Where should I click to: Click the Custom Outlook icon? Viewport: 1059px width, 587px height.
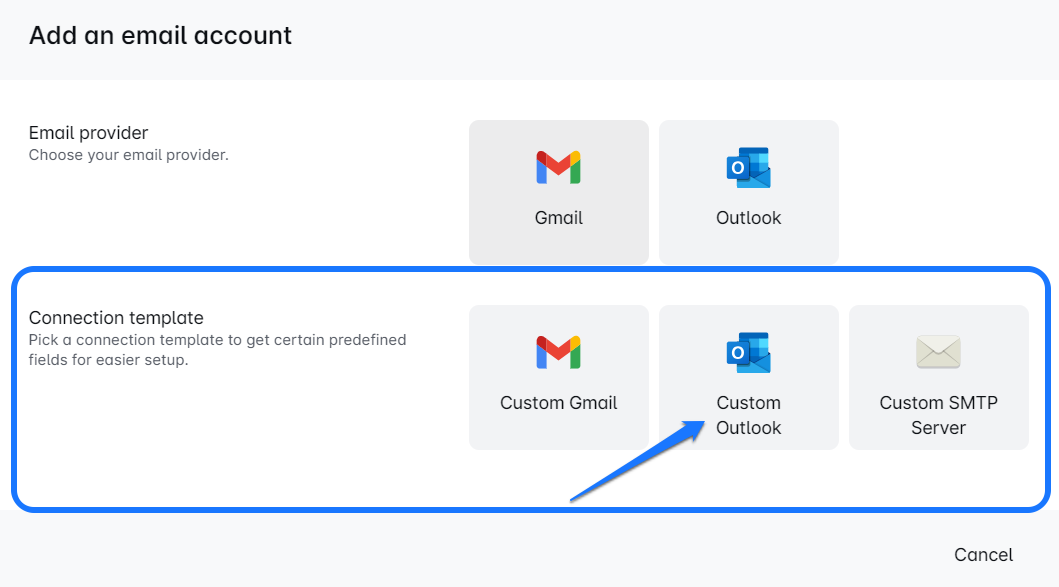(x=748, y=351)
